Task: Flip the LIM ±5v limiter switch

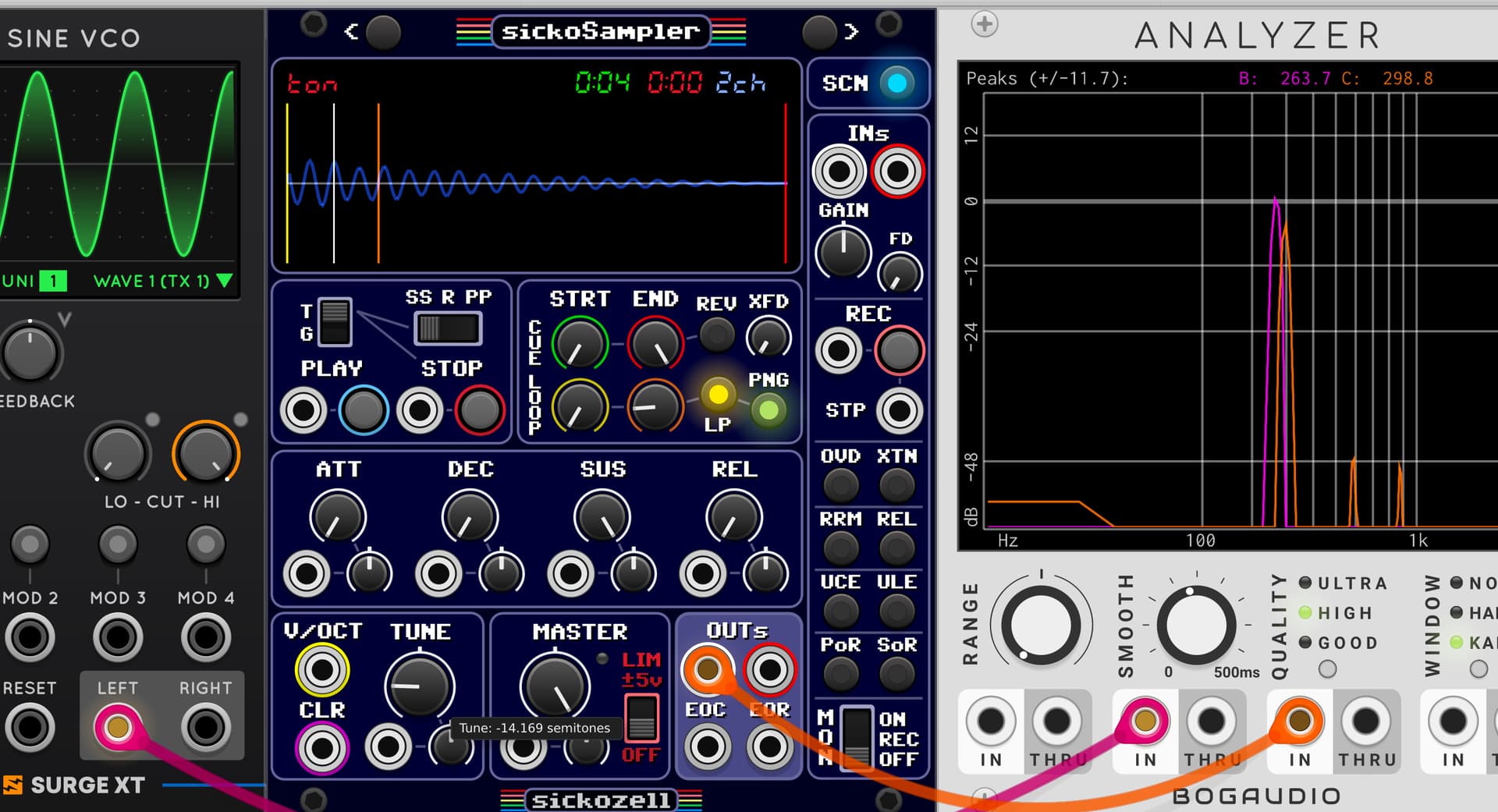Action: tap(641, 718)
